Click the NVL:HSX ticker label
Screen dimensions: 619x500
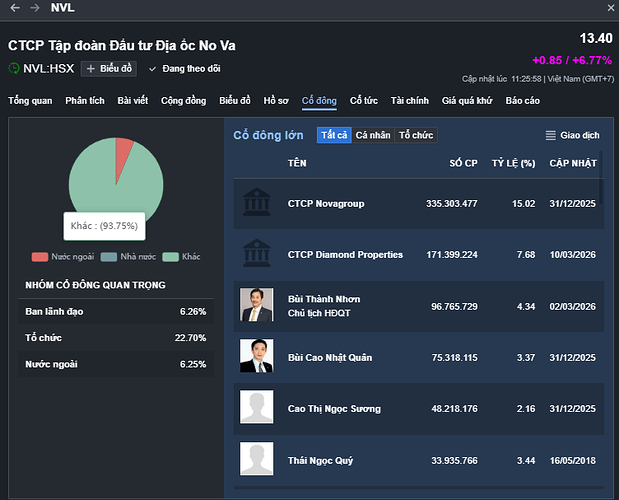(x=49, y=69)
